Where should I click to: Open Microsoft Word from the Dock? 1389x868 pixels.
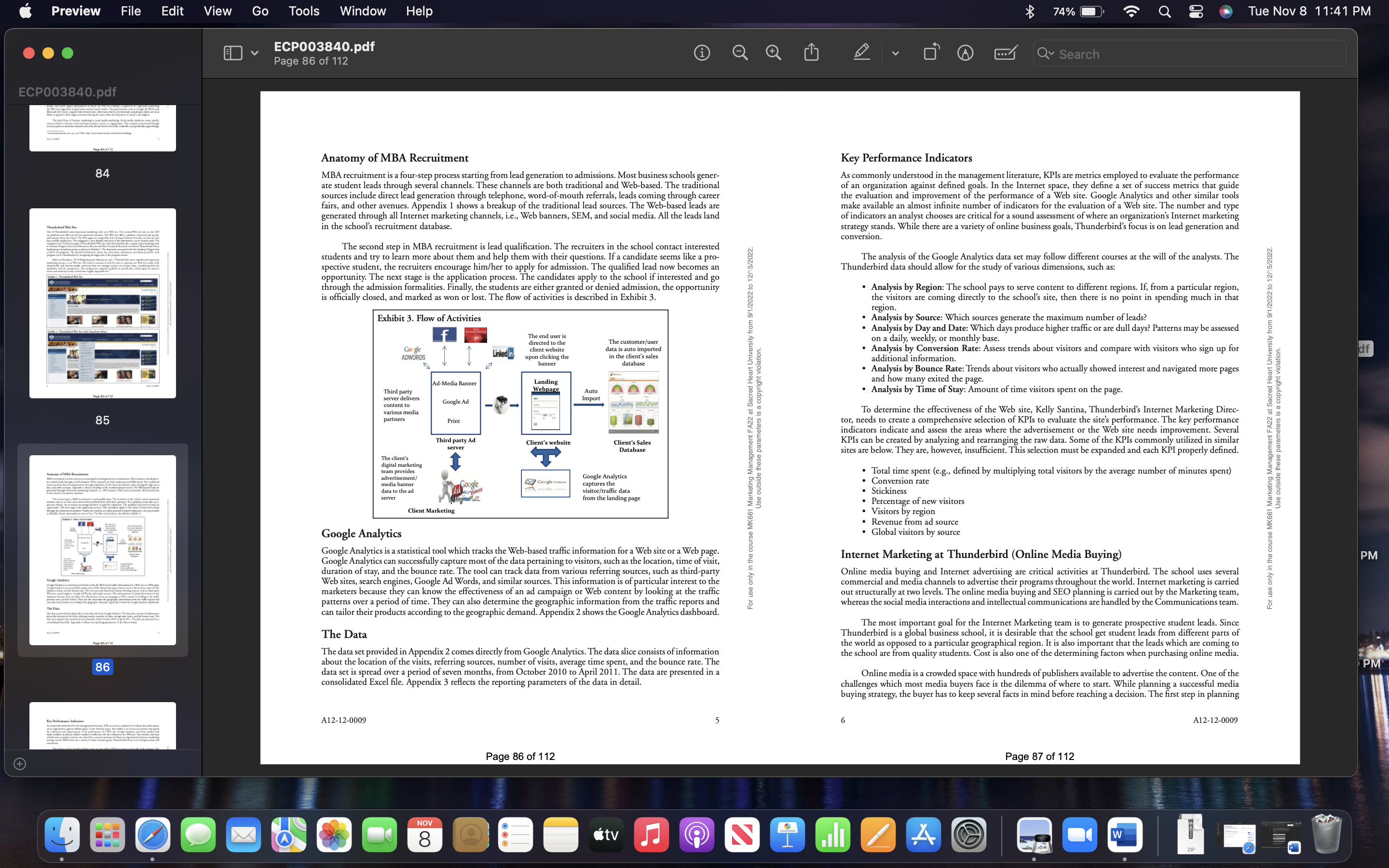(x=1125, y=835)
